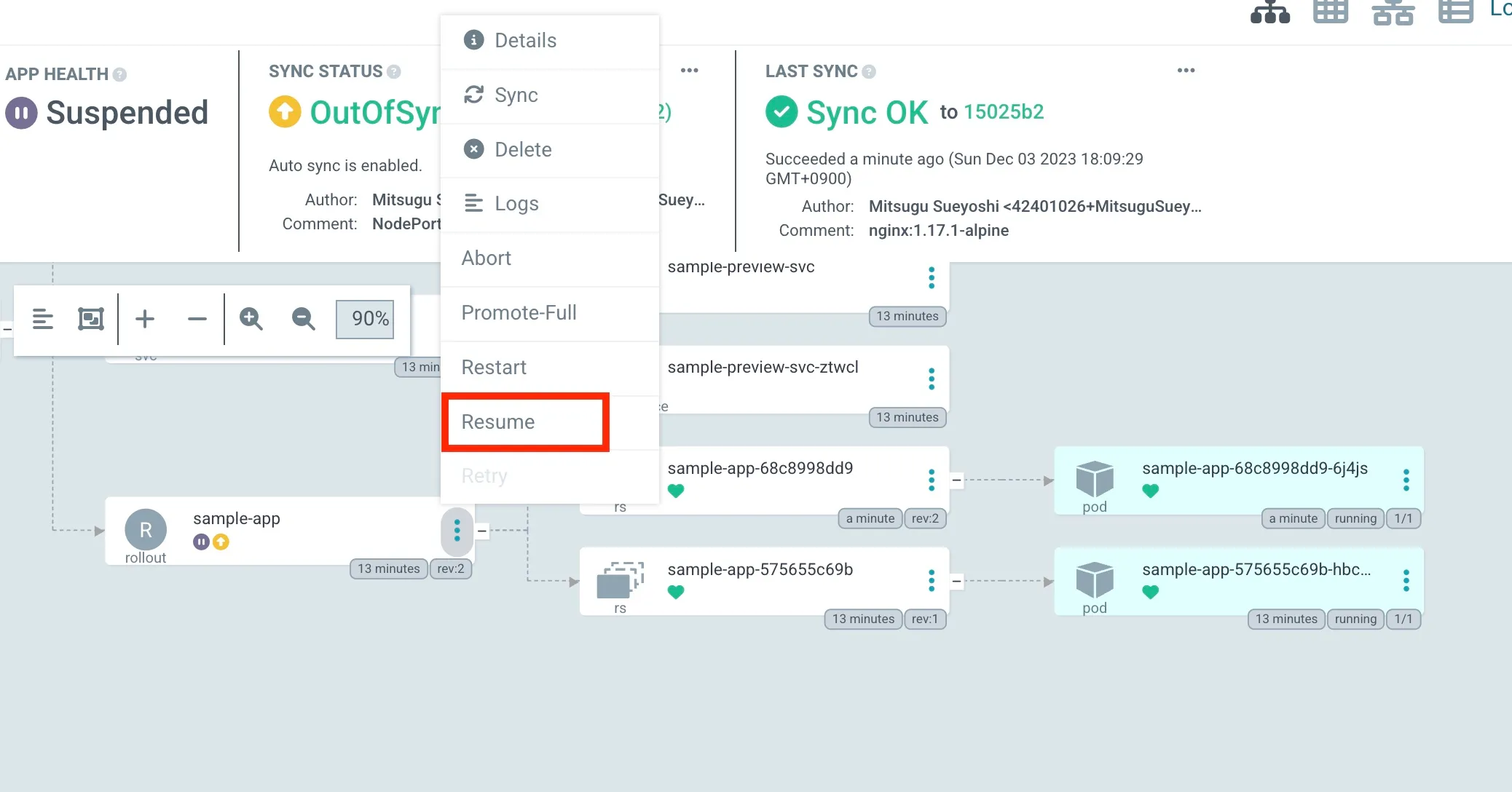1512x792 pixels.
Task: Collapse the sample-app-68c8998dd9 replicaset children
Action: tap(956, 480)
